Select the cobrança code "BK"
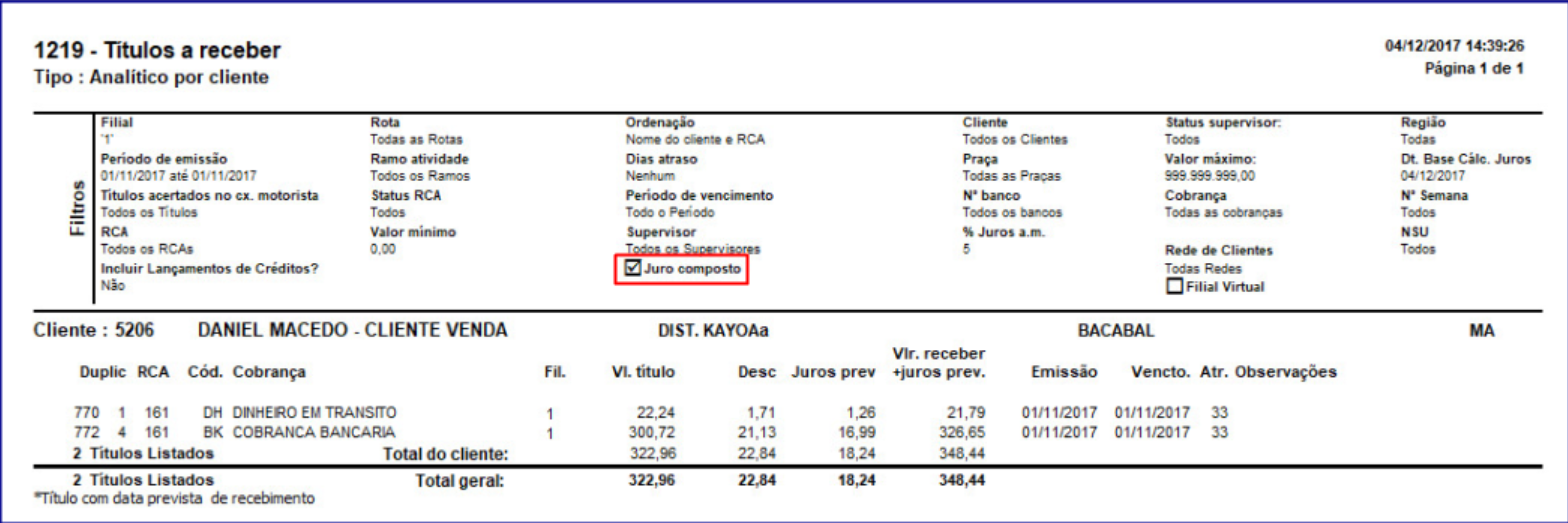The image size is (1568, 523). point(211,432)
